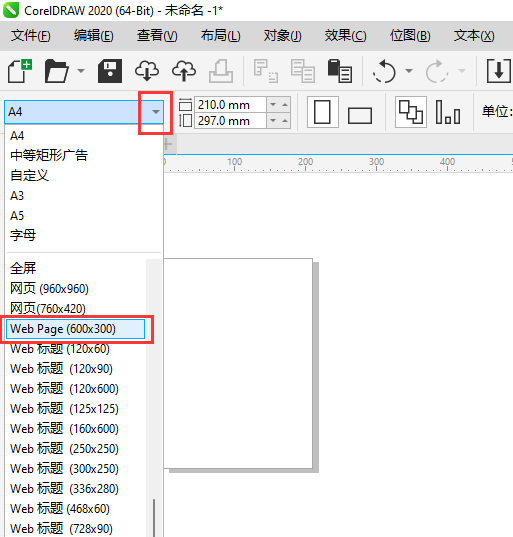Open the Undo history dropdown arrow
The image size is (513, 537).
coord(409,71)
